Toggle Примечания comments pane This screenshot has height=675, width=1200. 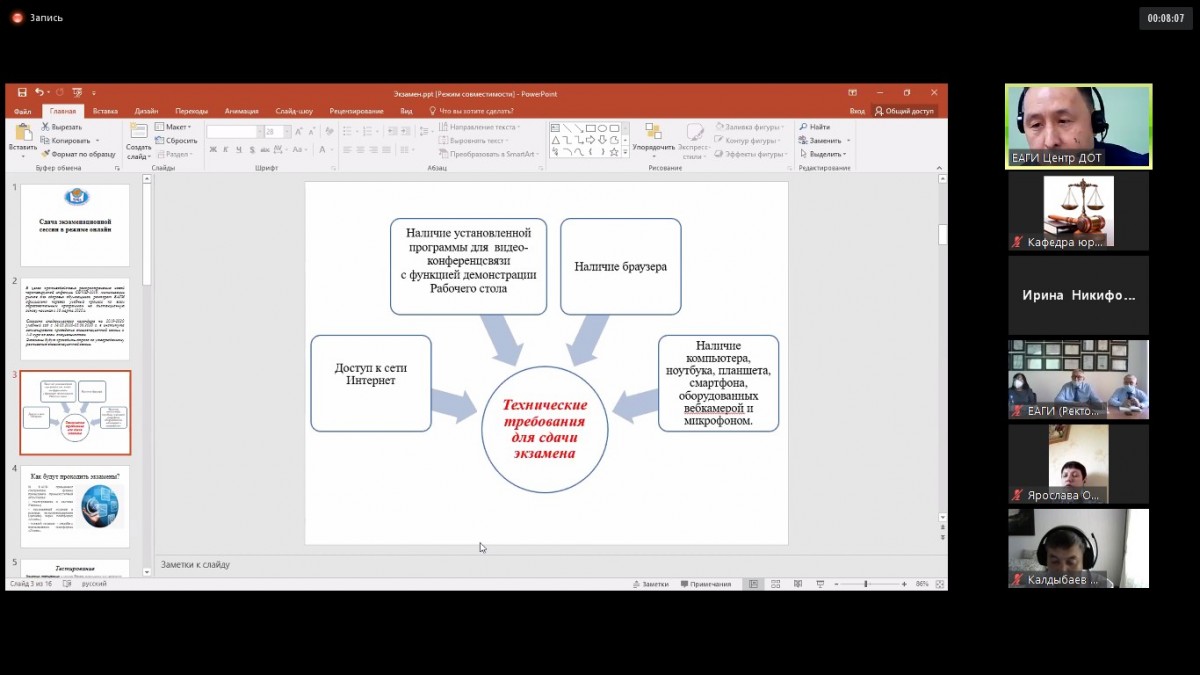pyautogui.click(x=706, y=584)
